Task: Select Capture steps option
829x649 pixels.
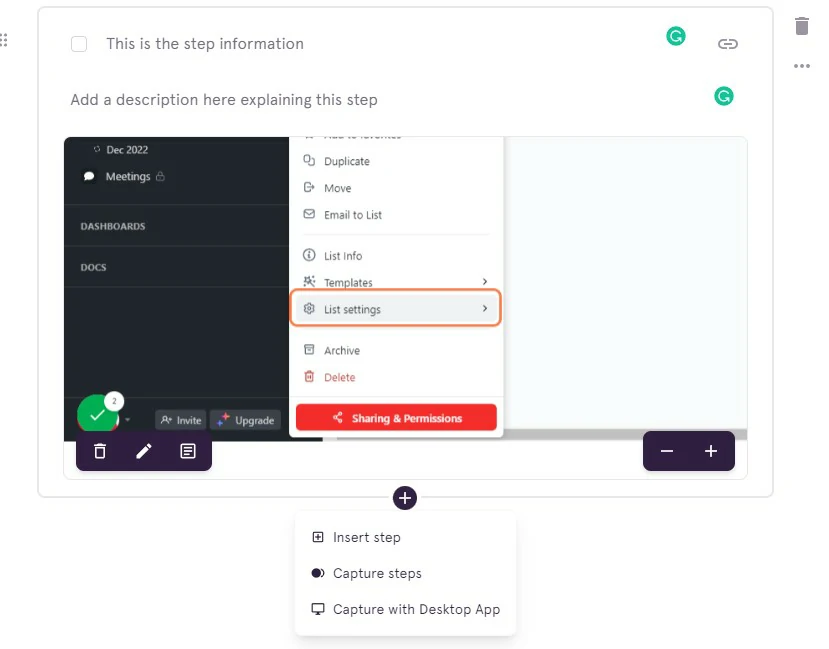Action: (x=377, y=573)
